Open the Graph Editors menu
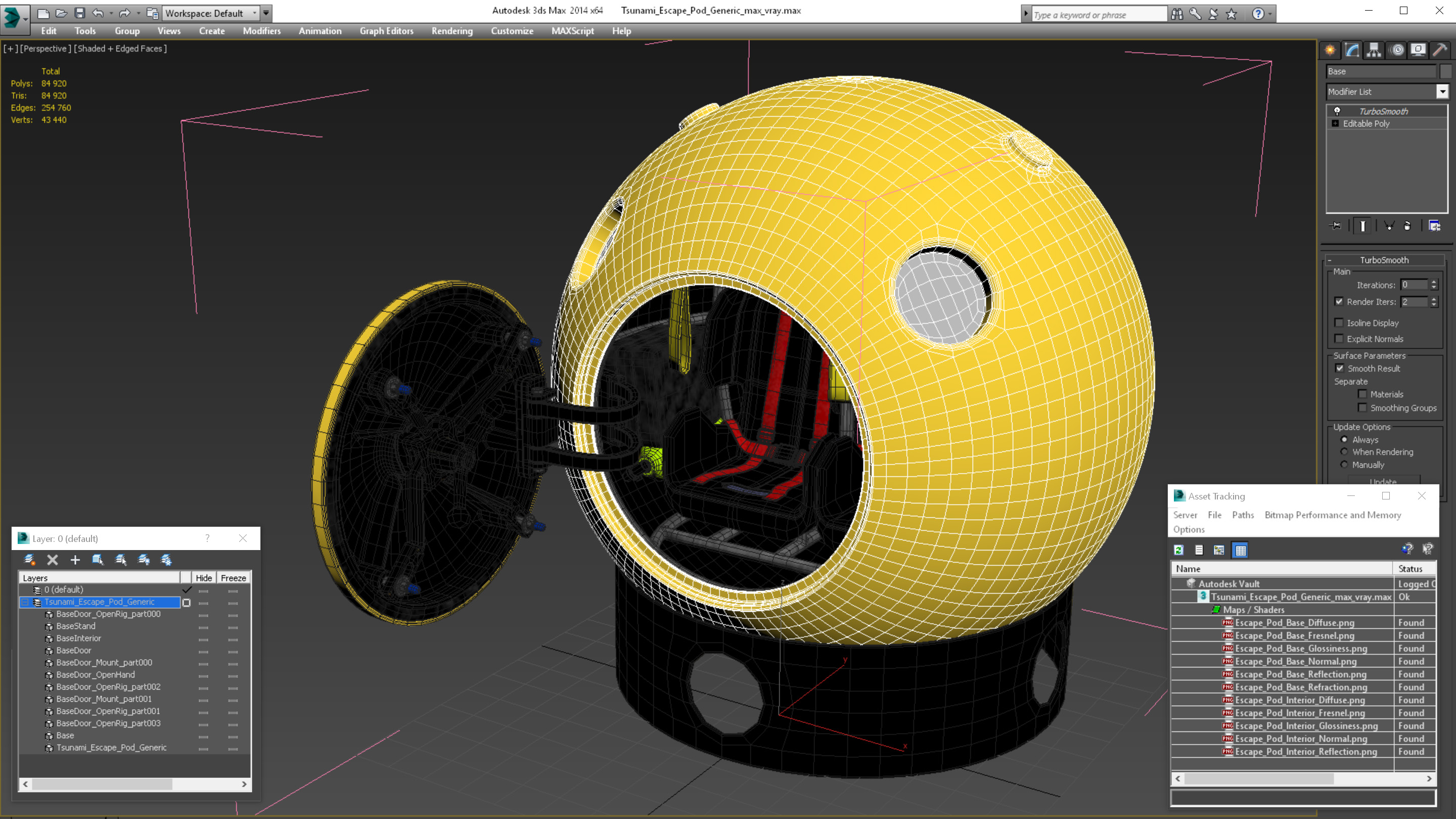The height and width of the screenshot is (819, 1456). (387, 31)
